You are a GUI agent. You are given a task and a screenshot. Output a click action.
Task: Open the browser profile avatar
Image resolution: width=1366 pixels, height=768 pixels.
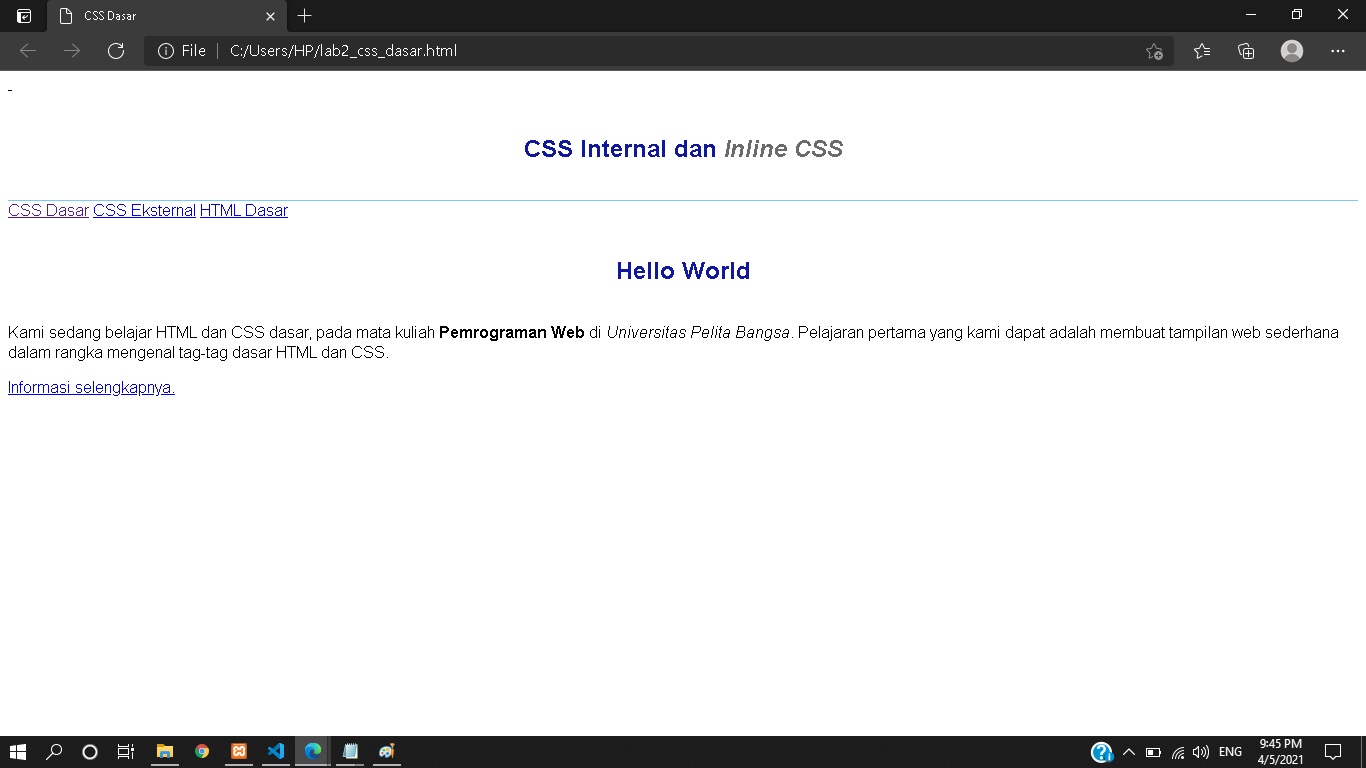click(x=1291, y=50)
